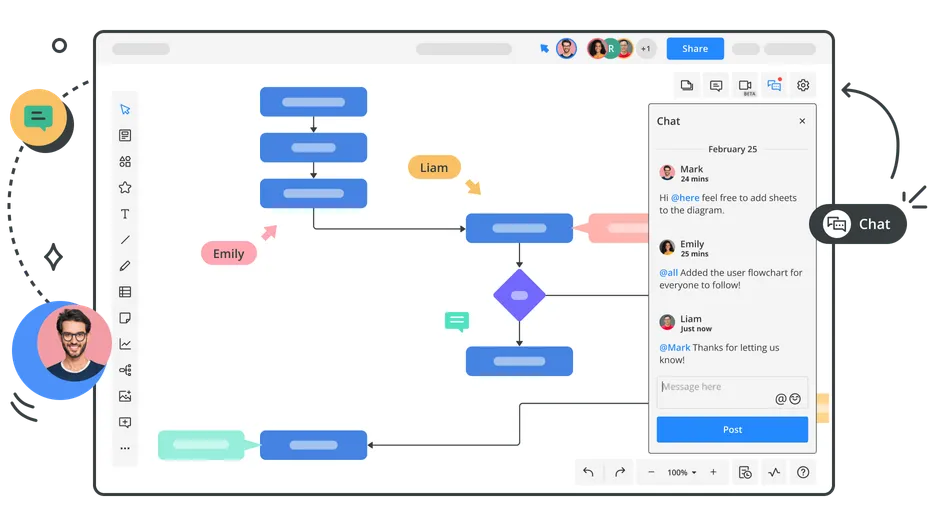Select the pointer tool in left toolbar
The image size is (928, 520).
pos(125,110)
